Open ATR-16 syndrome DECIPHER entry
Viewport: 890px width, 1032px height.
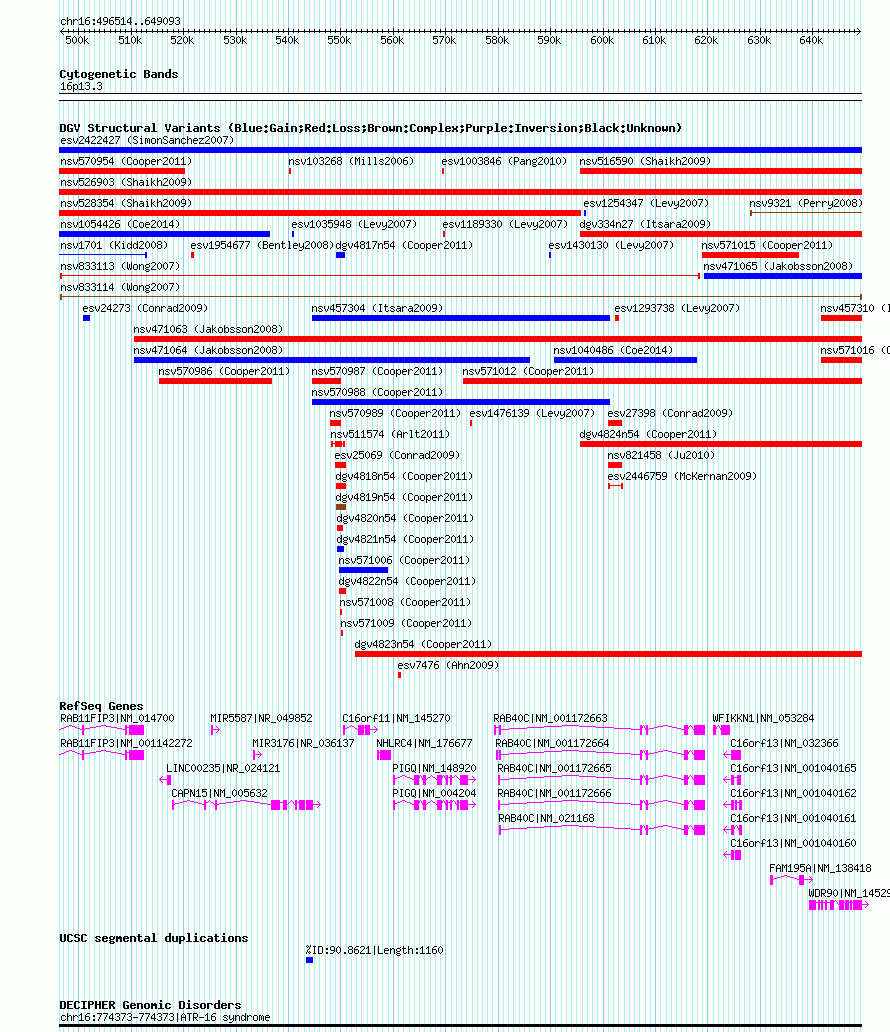[165, 1018]
